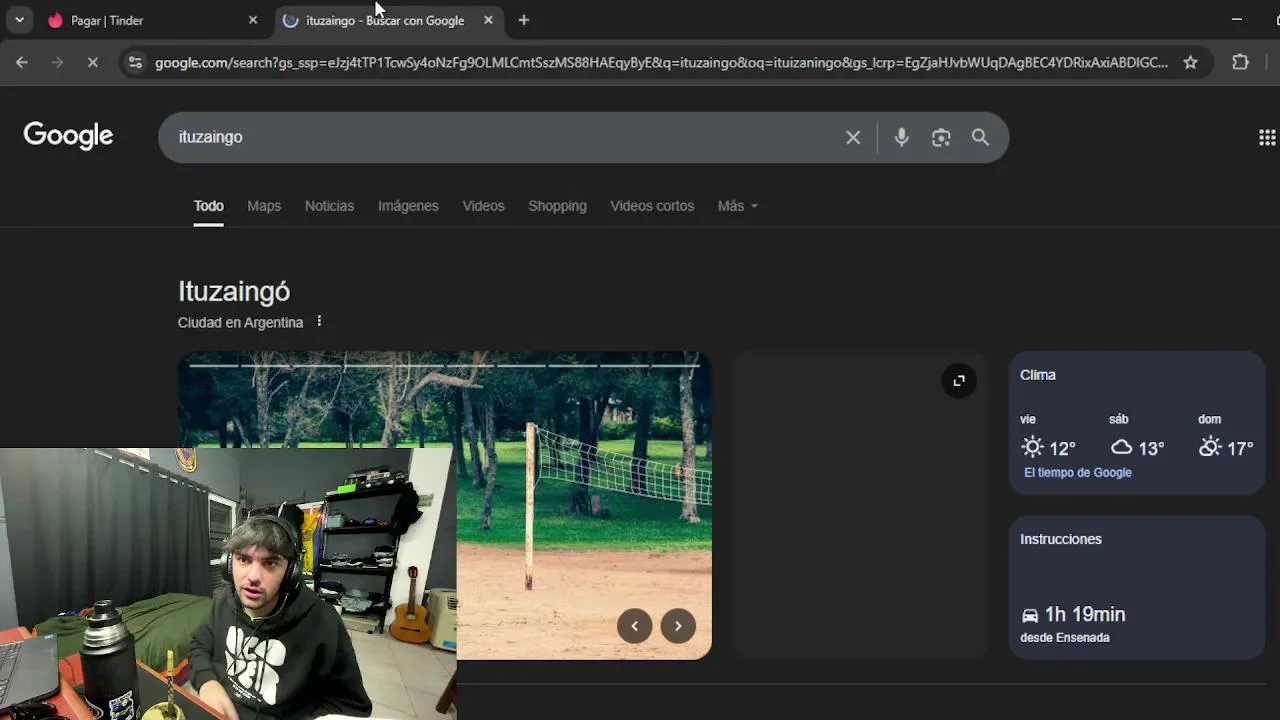Click the URL address bar
This screenshot has height=720, width=1280.
click(x=660, y=62)
